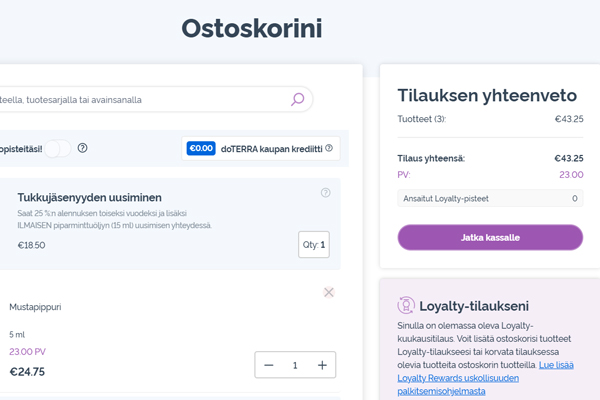Image resolution: width=600 pixels, height=400 pixels.
Task: Click the product search input field
Action: pos(141,100)
